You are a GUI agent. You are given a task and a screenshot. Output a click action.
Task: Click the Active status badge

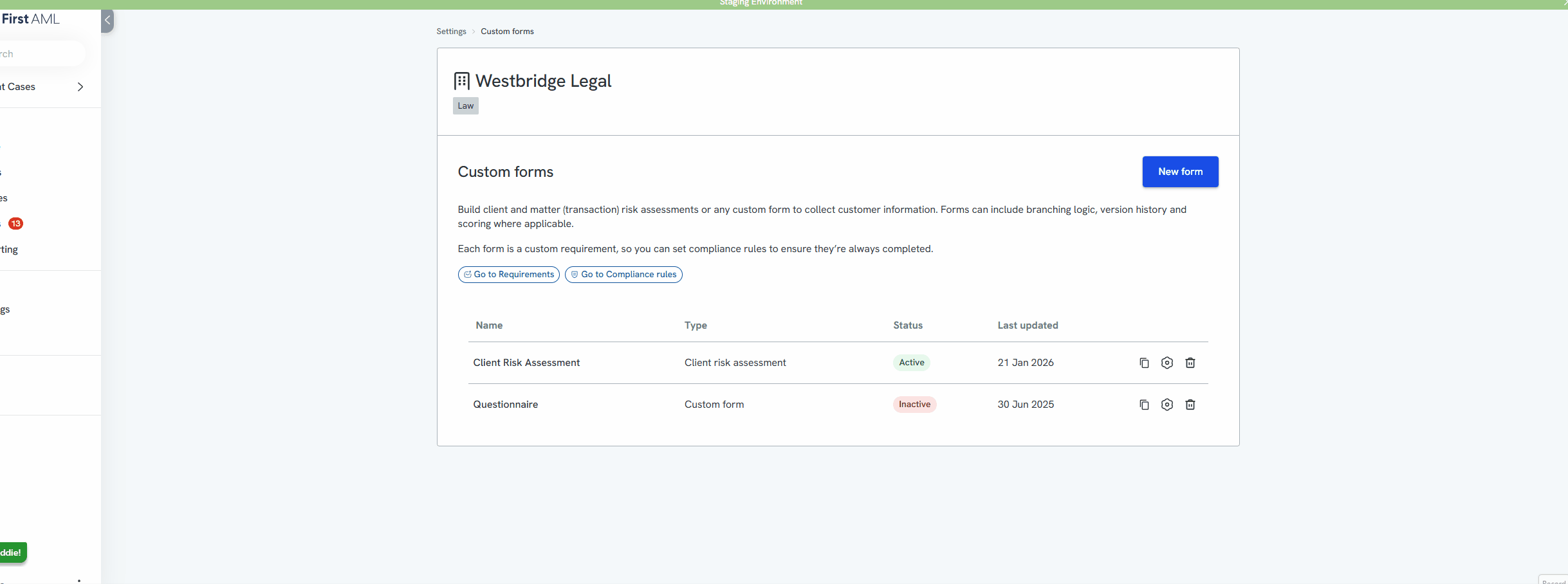[x=912, y=363]
